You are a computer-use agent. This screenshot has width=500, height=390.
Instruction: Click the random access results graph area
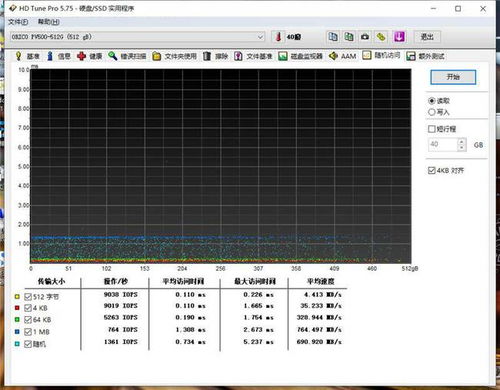pos(220,166)
